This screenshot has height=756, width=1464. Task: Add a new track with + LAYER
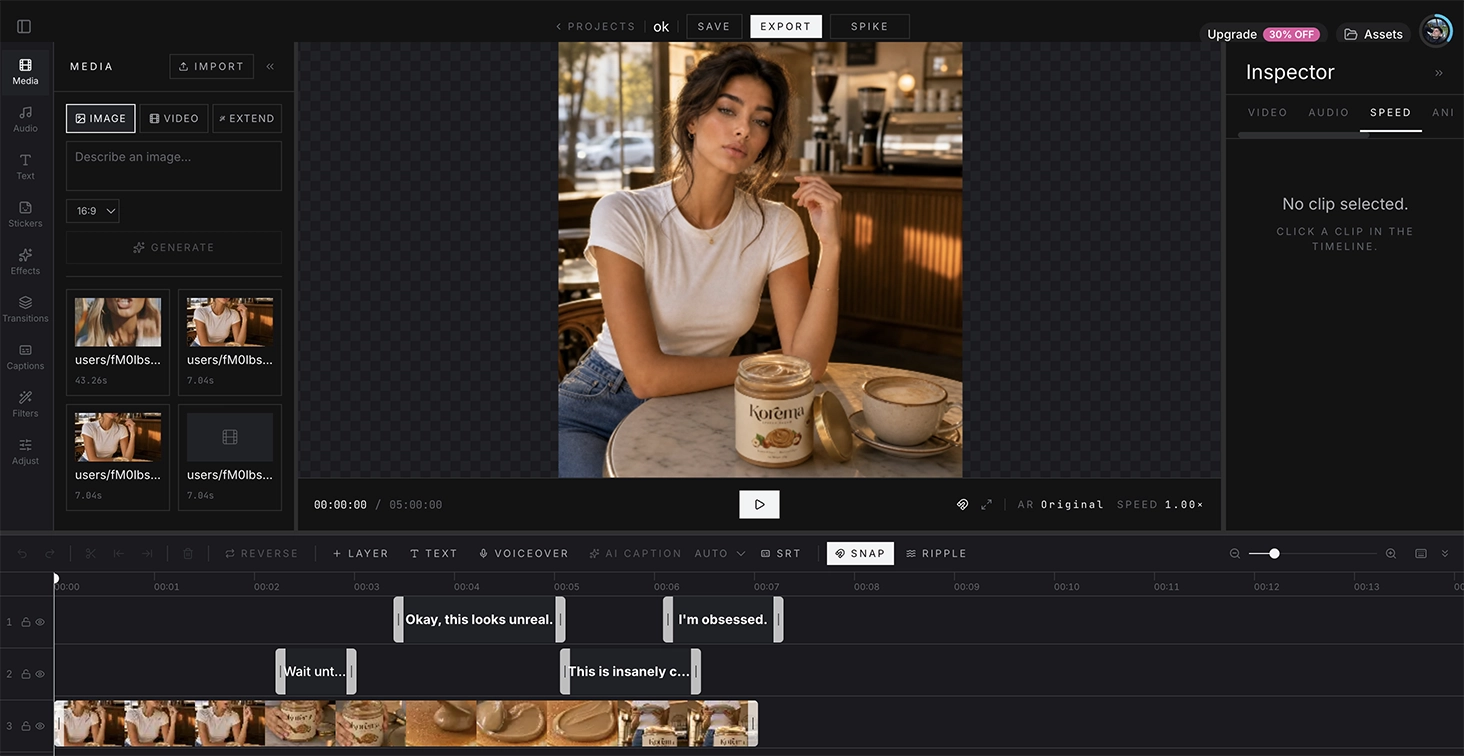[360, 553]
